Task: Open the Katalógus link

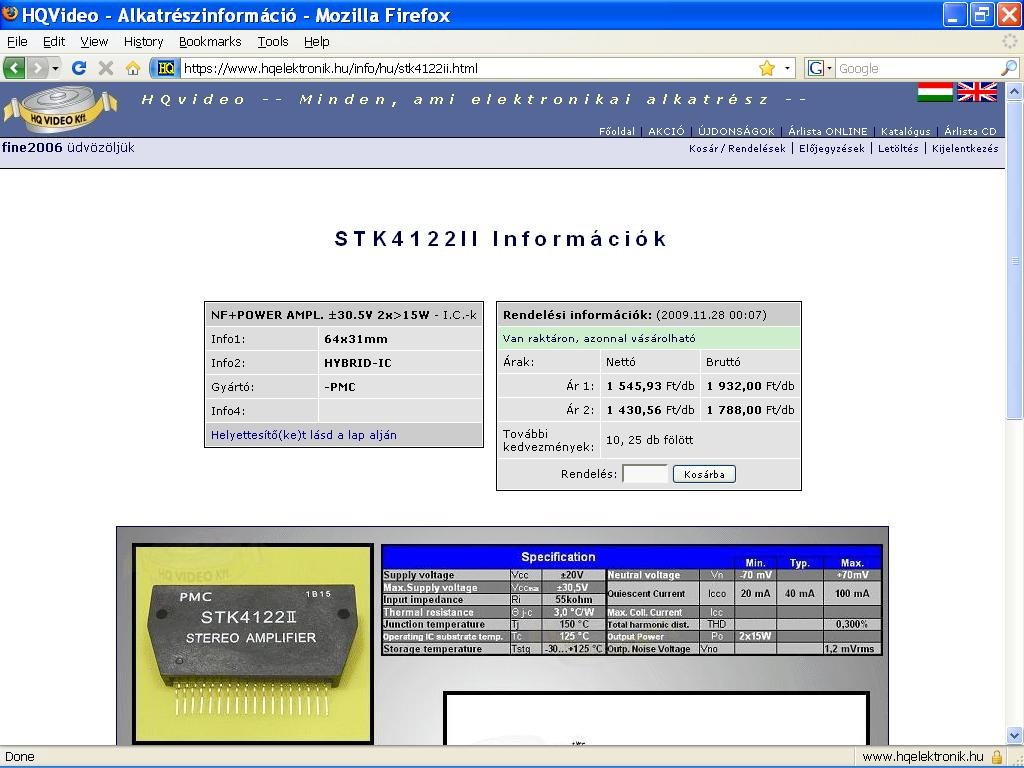Action: tap(905, 131)
